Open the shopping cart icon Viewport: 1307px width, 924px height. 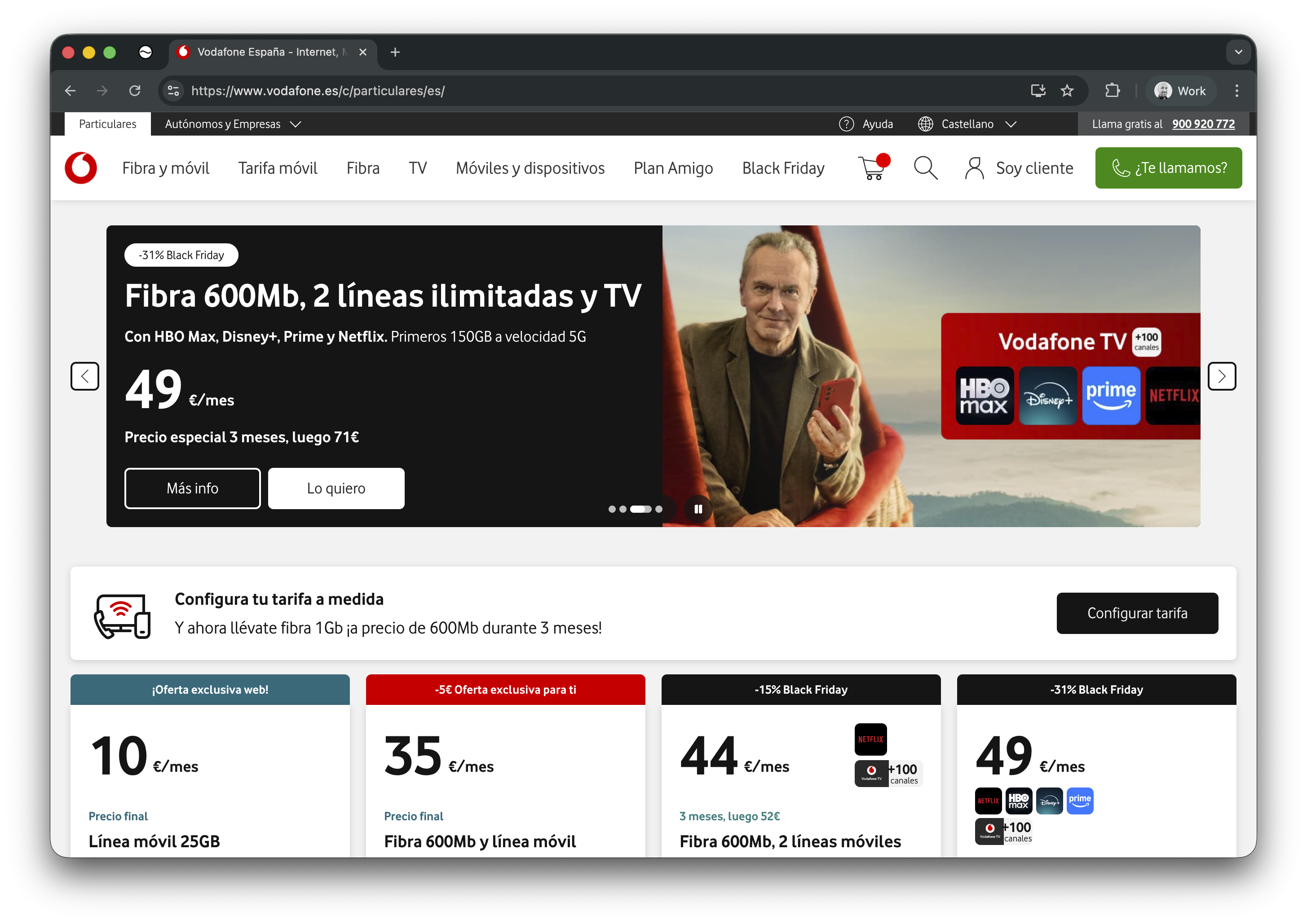click(x=872, y=168)
